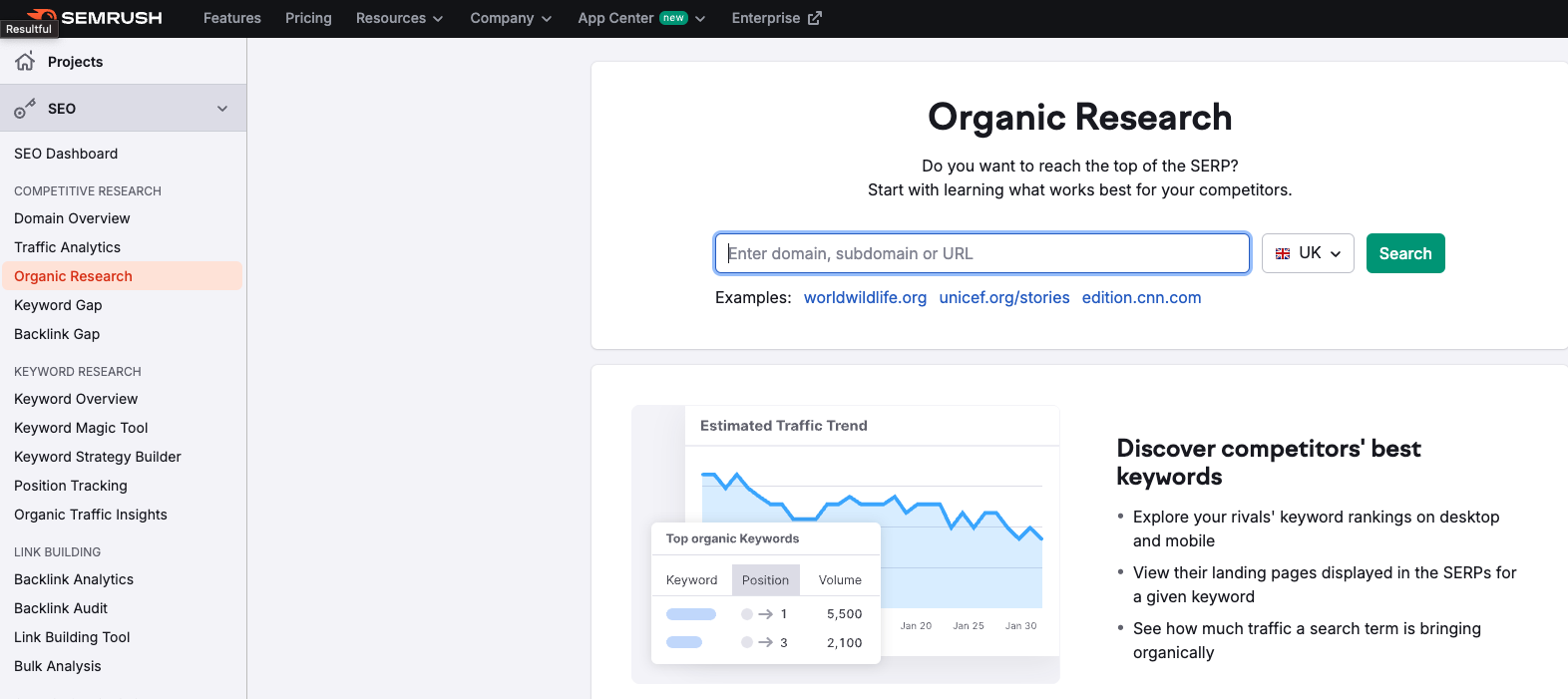This screenshot has height=699, width=1568.
Task: Open the App Center dropdown menu
Action: point(641,18)
